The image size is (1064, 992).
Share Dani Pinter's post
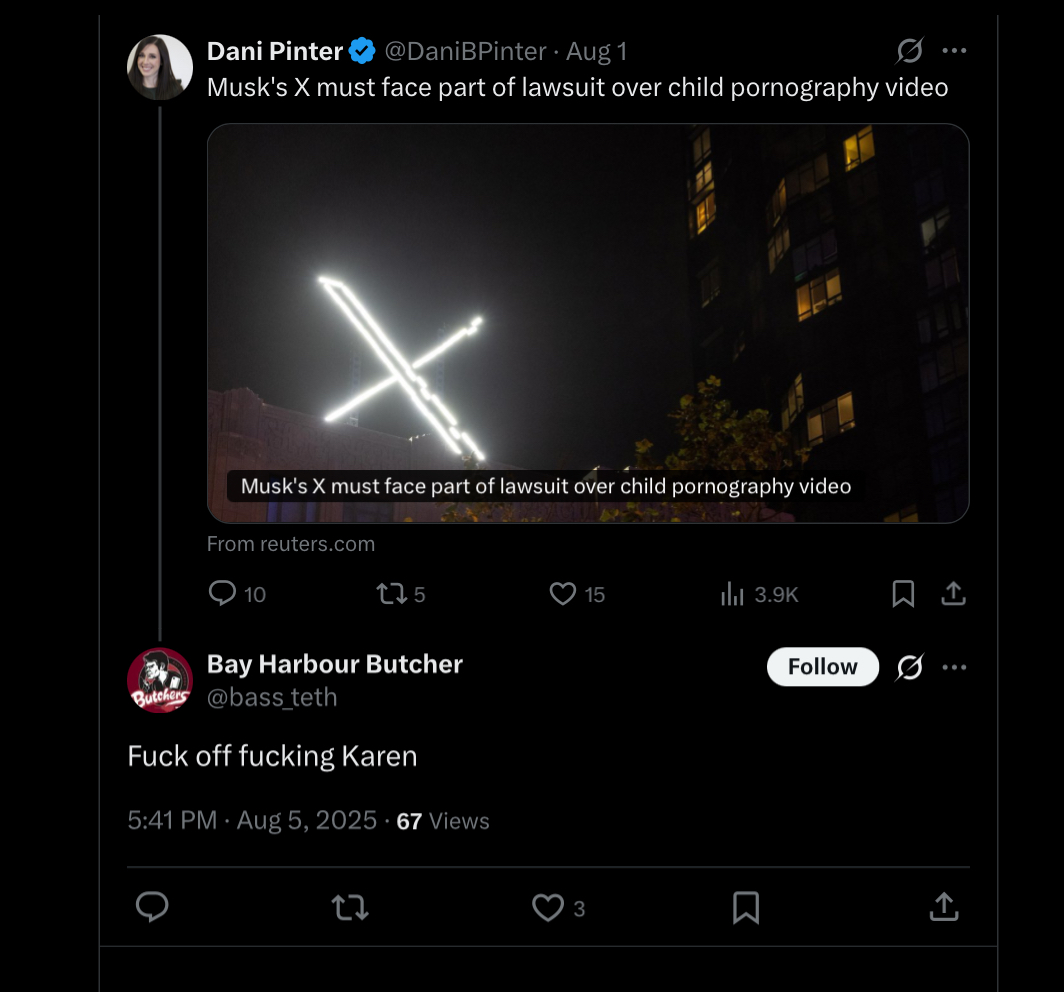click(x=953, y=594)
